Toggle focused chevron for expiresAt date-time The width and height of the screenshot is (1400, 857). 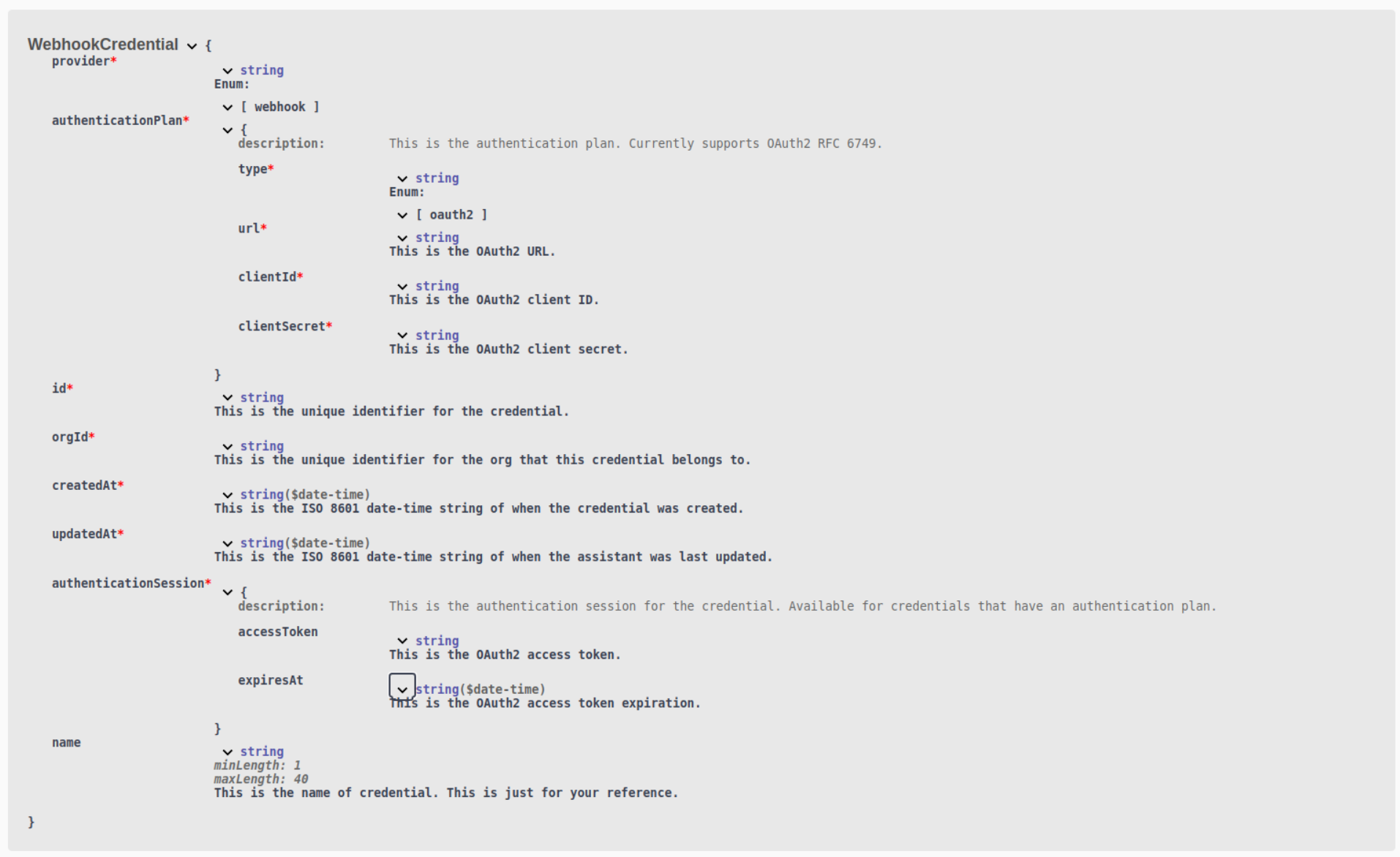[402, 689]
